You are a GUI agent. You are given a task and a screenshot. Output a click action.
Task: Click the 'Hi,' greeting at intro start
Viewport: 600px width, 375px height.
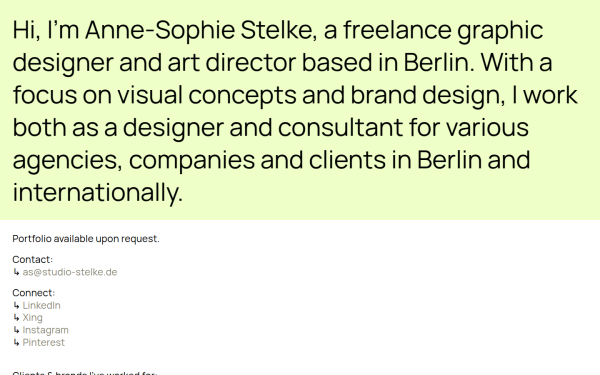27,30
